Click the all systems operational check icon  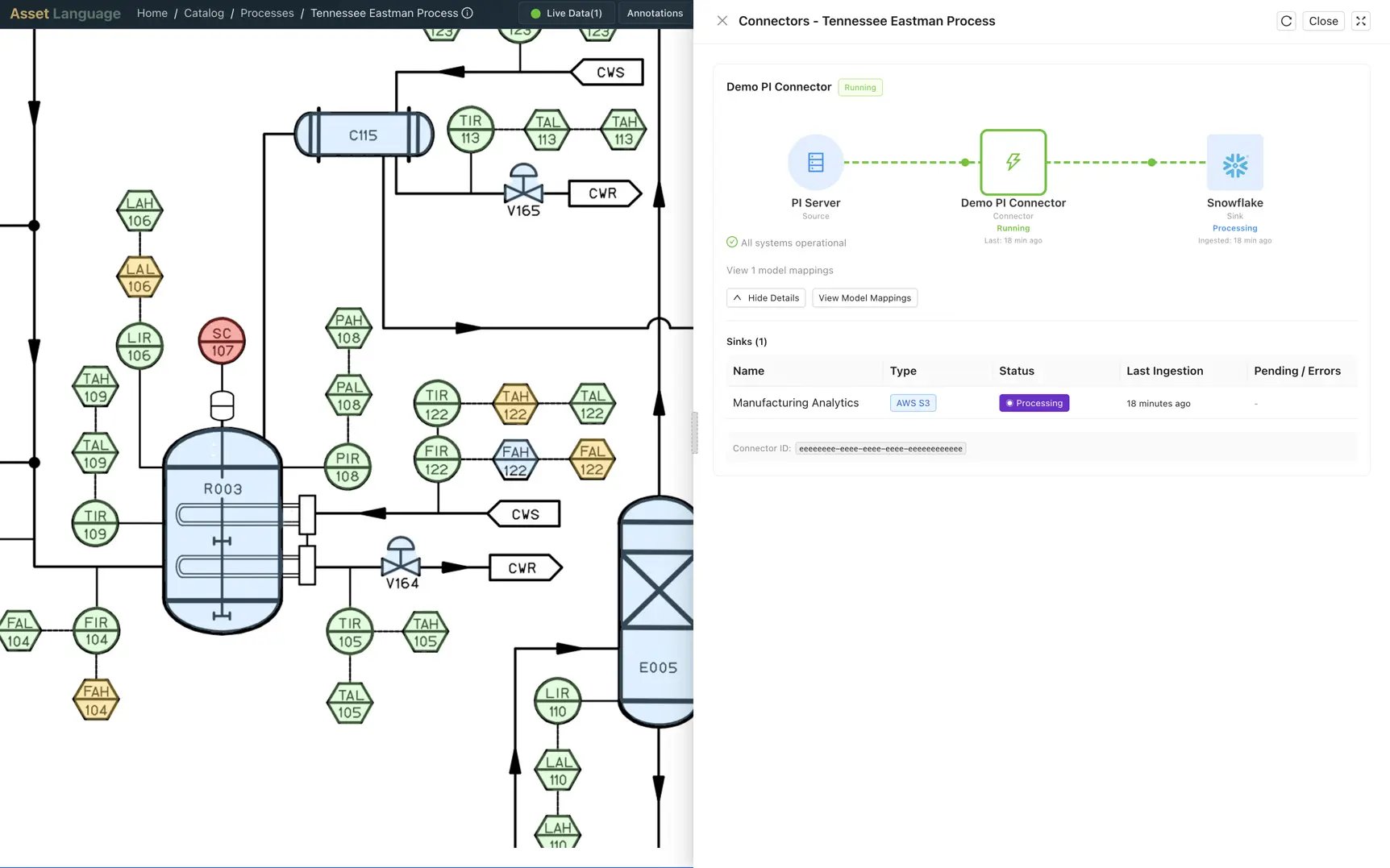731,242
